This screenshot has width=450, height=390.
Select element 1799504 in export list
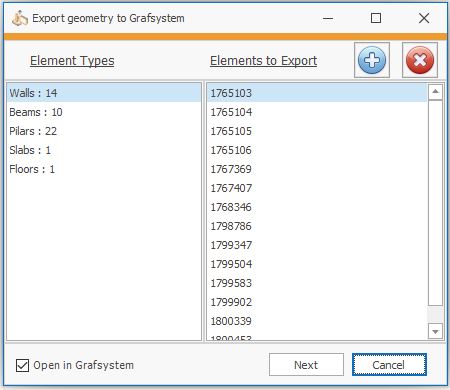(317, 264)
